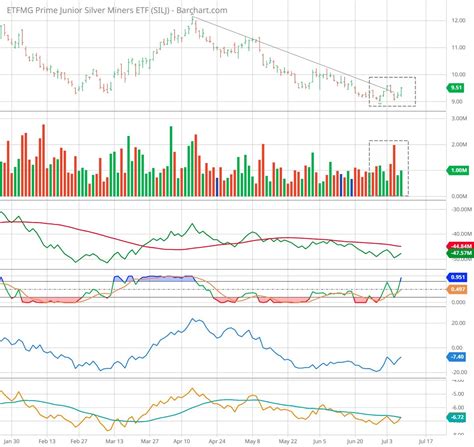Click the blue -7.40 value badge
This screenshot has width=474, height=447.
pos(456,357)
